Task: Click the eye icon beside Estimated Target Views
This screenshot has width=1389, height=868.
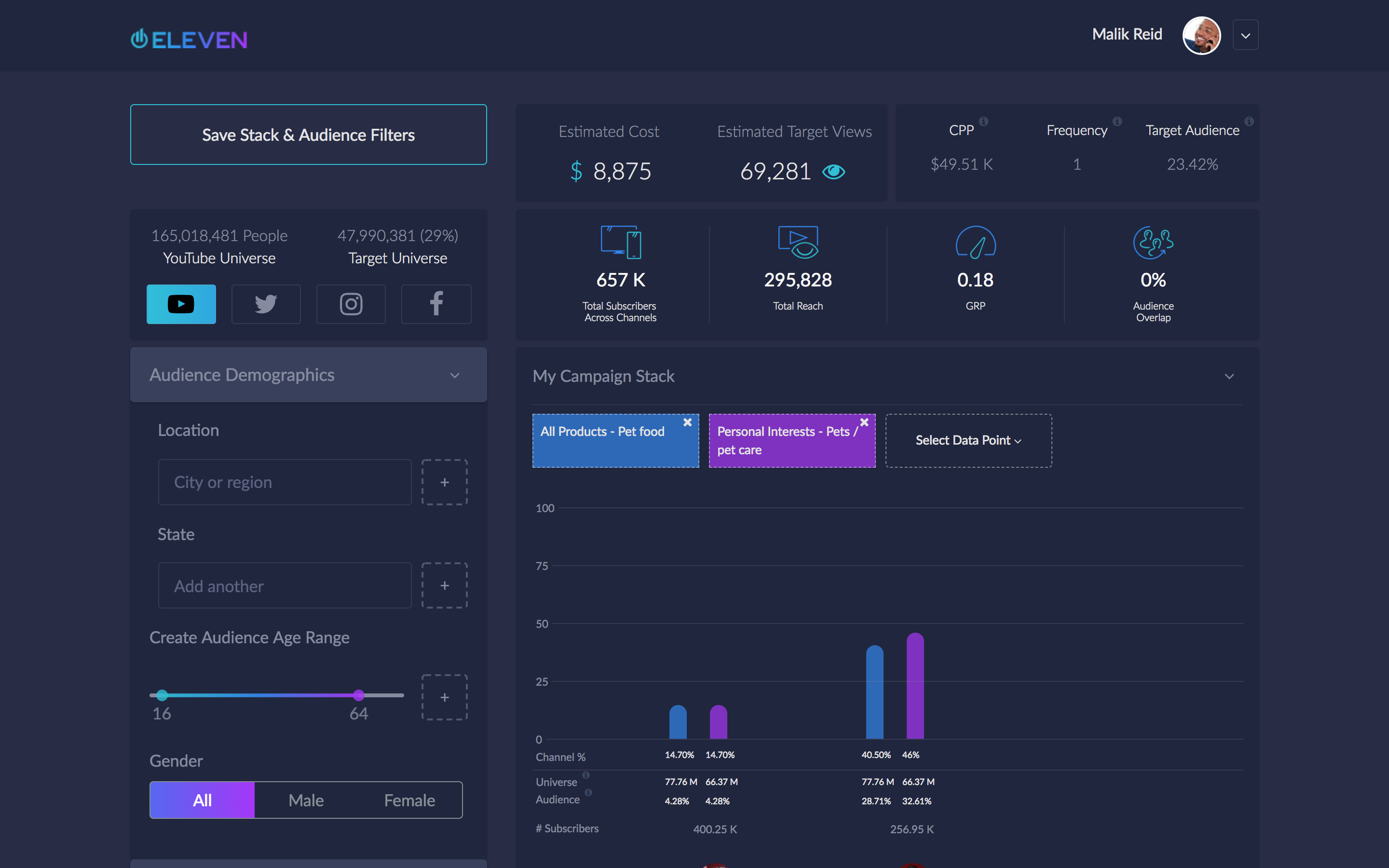Action: 833,172
